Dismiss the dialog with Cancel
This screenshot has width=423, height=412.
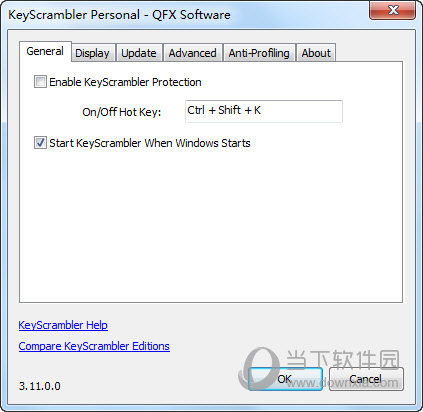coord(366,379)
